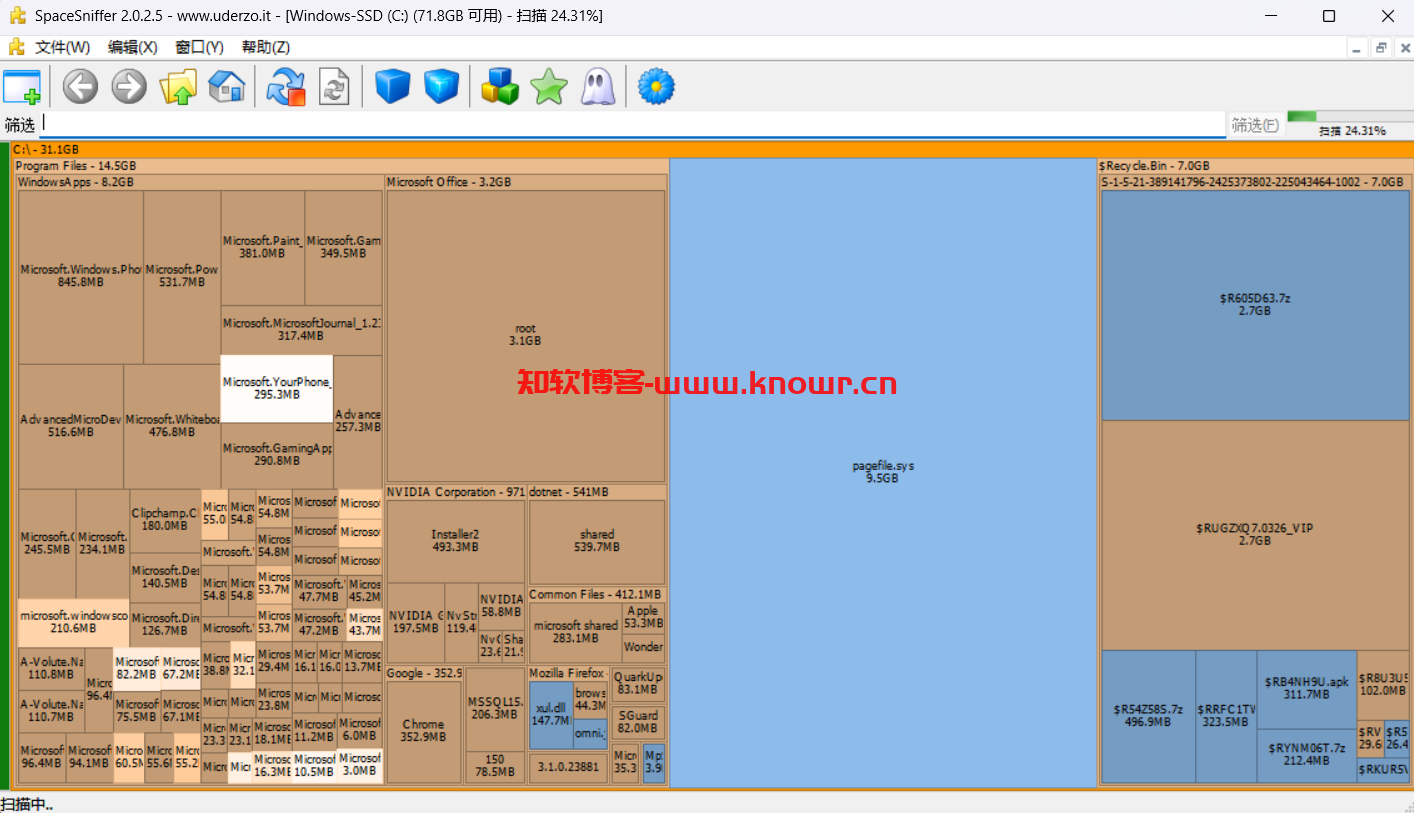Open the 编辑(X) menu
Viewport: 1414px width, 813px height.
[132, 47]
